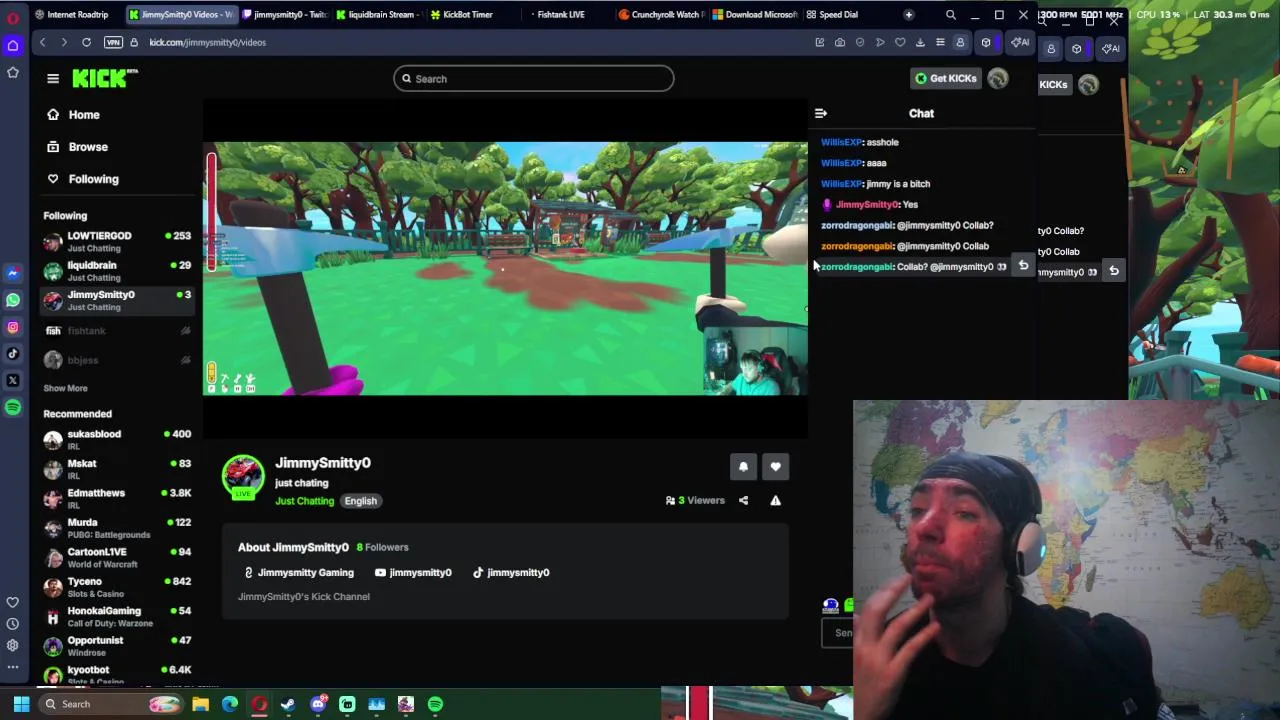Open jimmysmitty0 YouTube link
1280x720 pixels.
pyautogui.click(x=412, y=573)
